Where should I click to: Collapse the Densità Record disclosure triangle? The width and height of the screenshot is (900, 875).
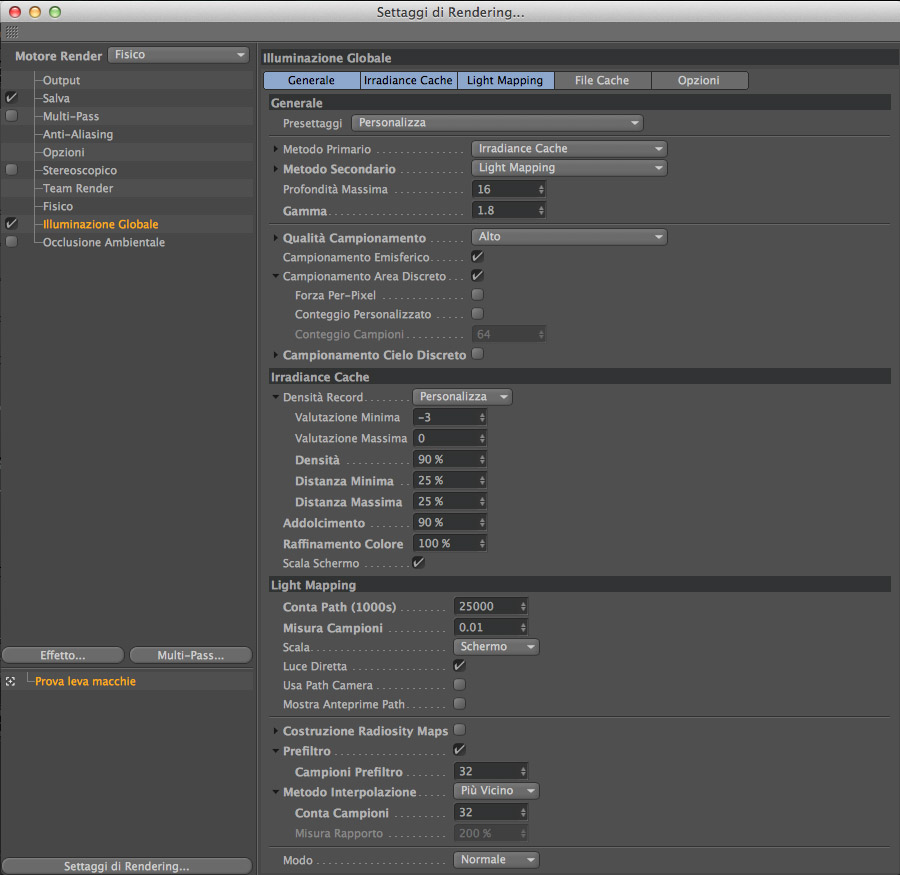(276, 397)
